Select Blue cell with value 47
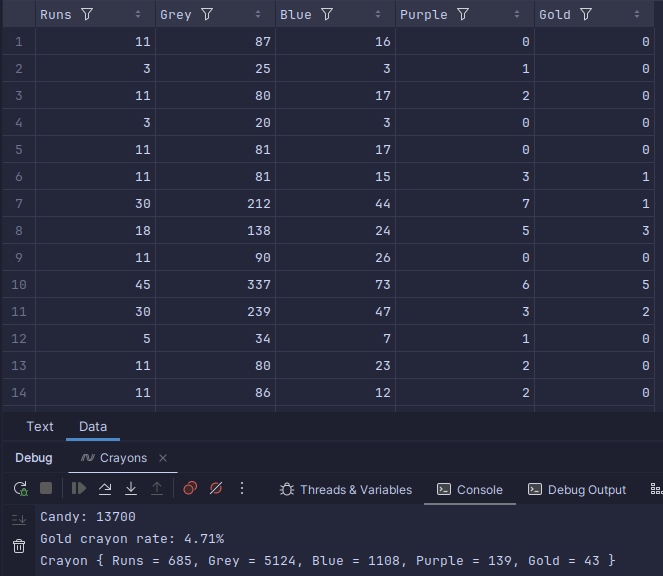 [x=336, y=312]
